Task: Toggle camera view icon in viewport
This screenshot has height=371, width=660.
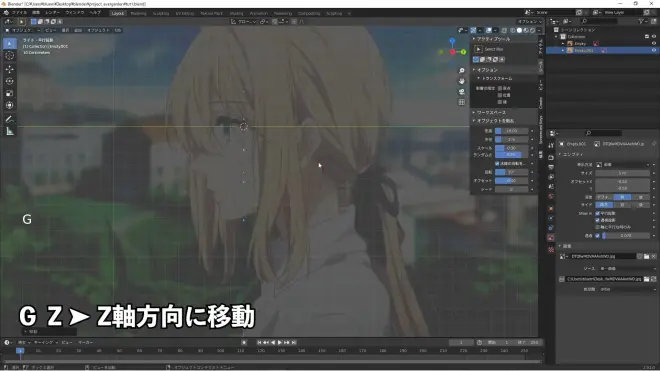Action: coord(462,91)
